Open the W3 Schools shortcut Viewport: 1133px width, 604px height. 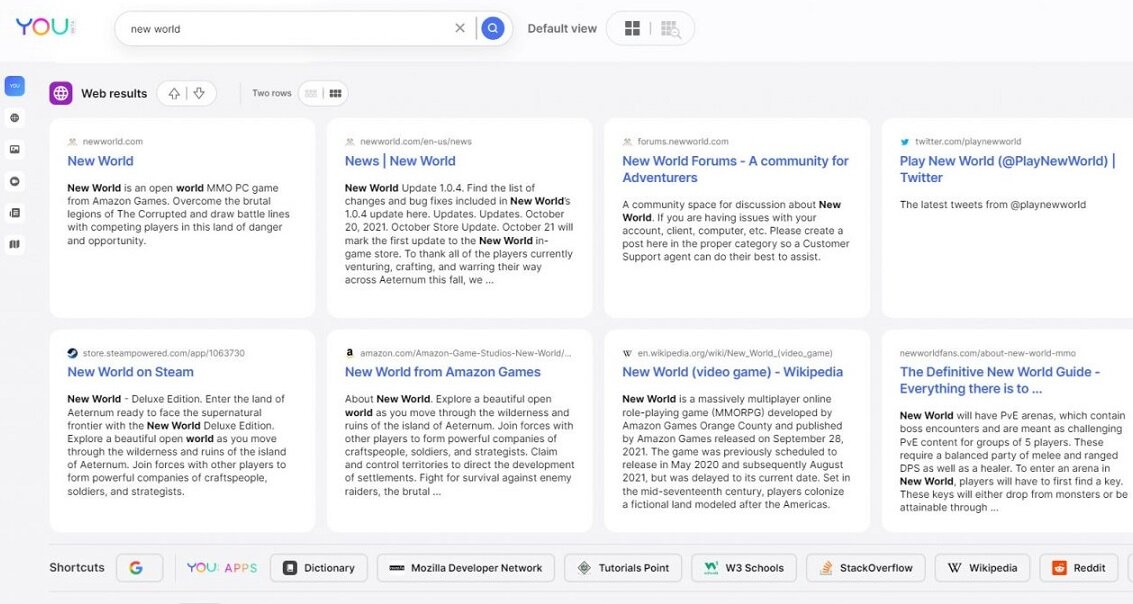click(x=744, y=568)
